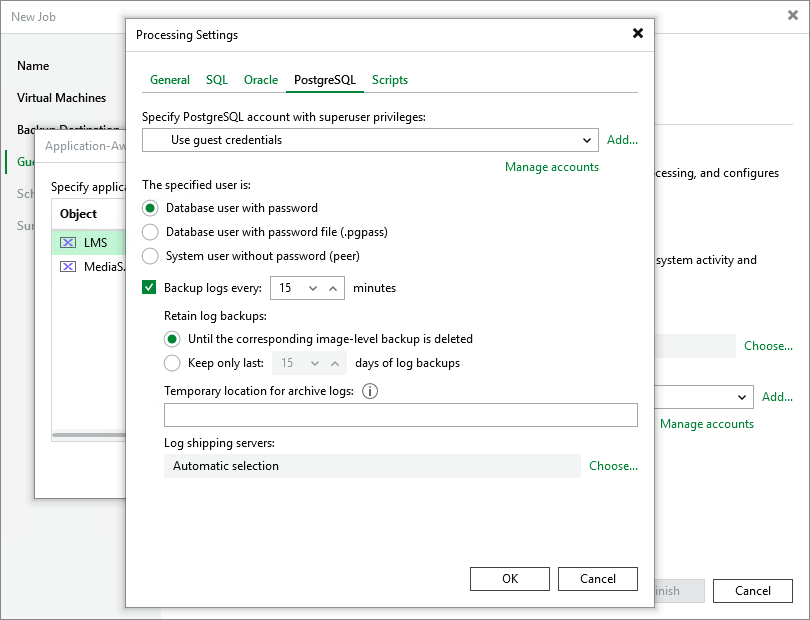The image size is (810, 620).
Task: Uncheck the Backup logs every checkbox
Action: point(149,286)
